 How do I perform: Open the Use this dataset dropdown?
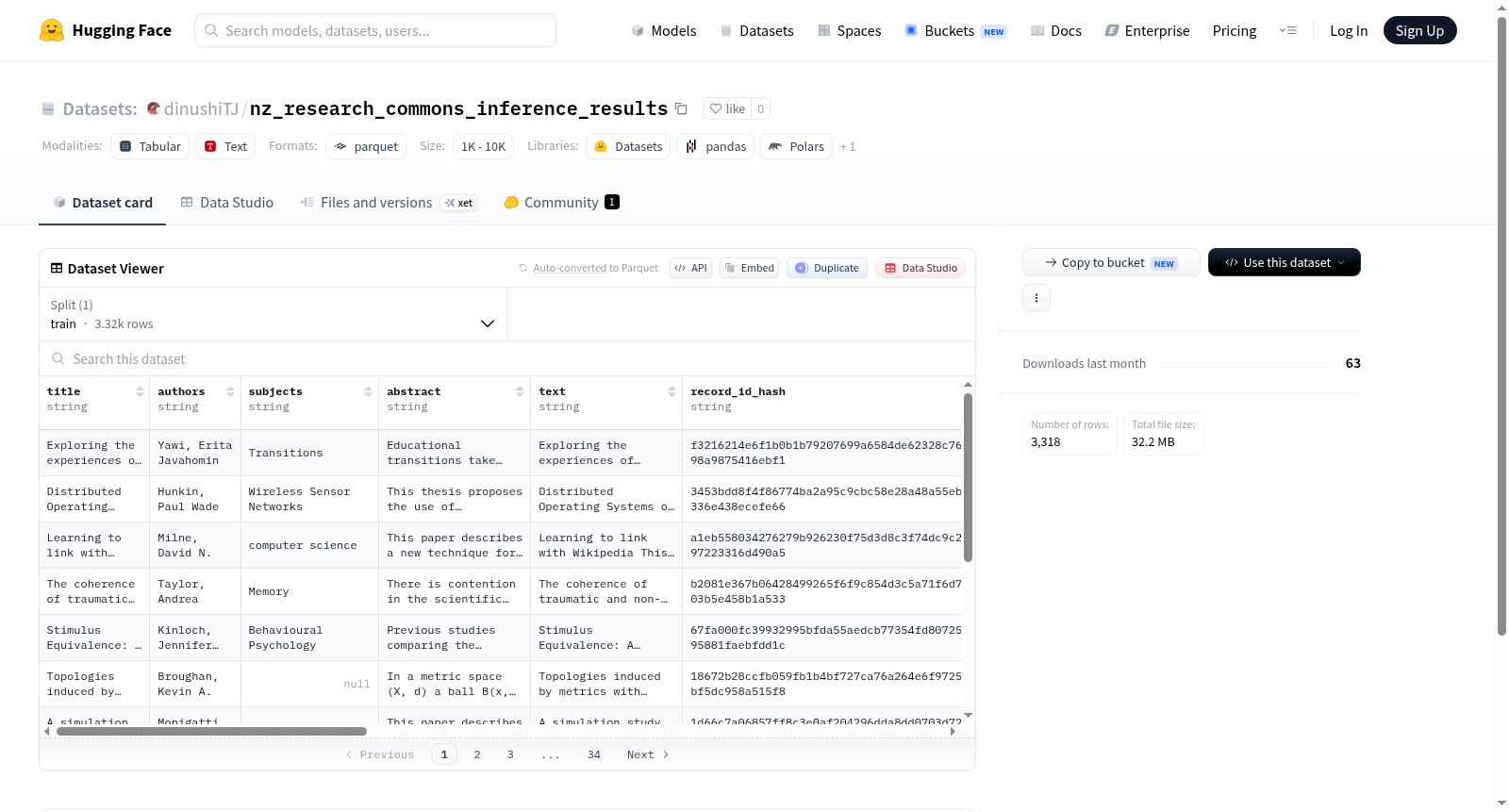(1285, 262)
